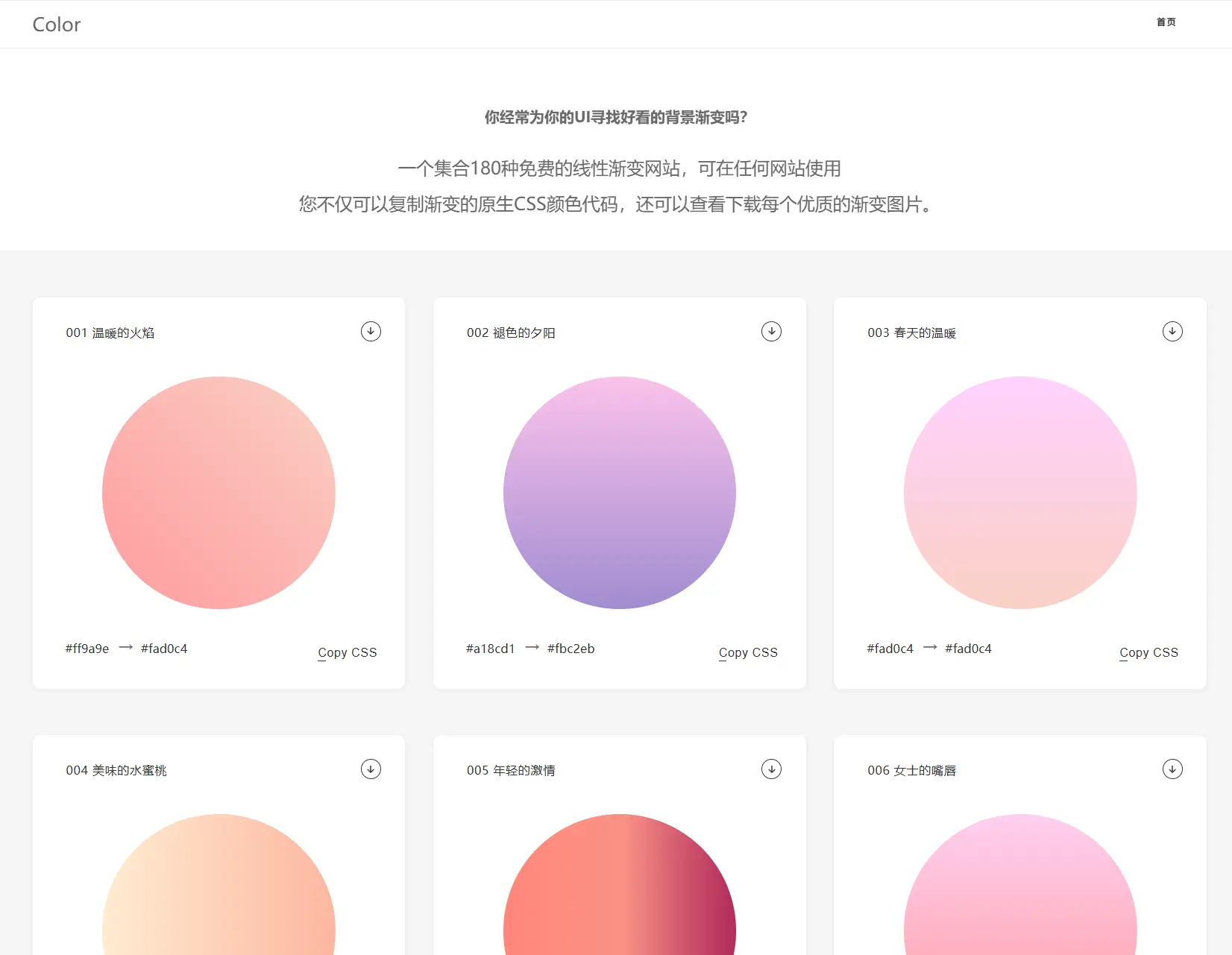Click the #ff9a9e color code
This screenshot has height=955, width=1232.
pos(87,649)
